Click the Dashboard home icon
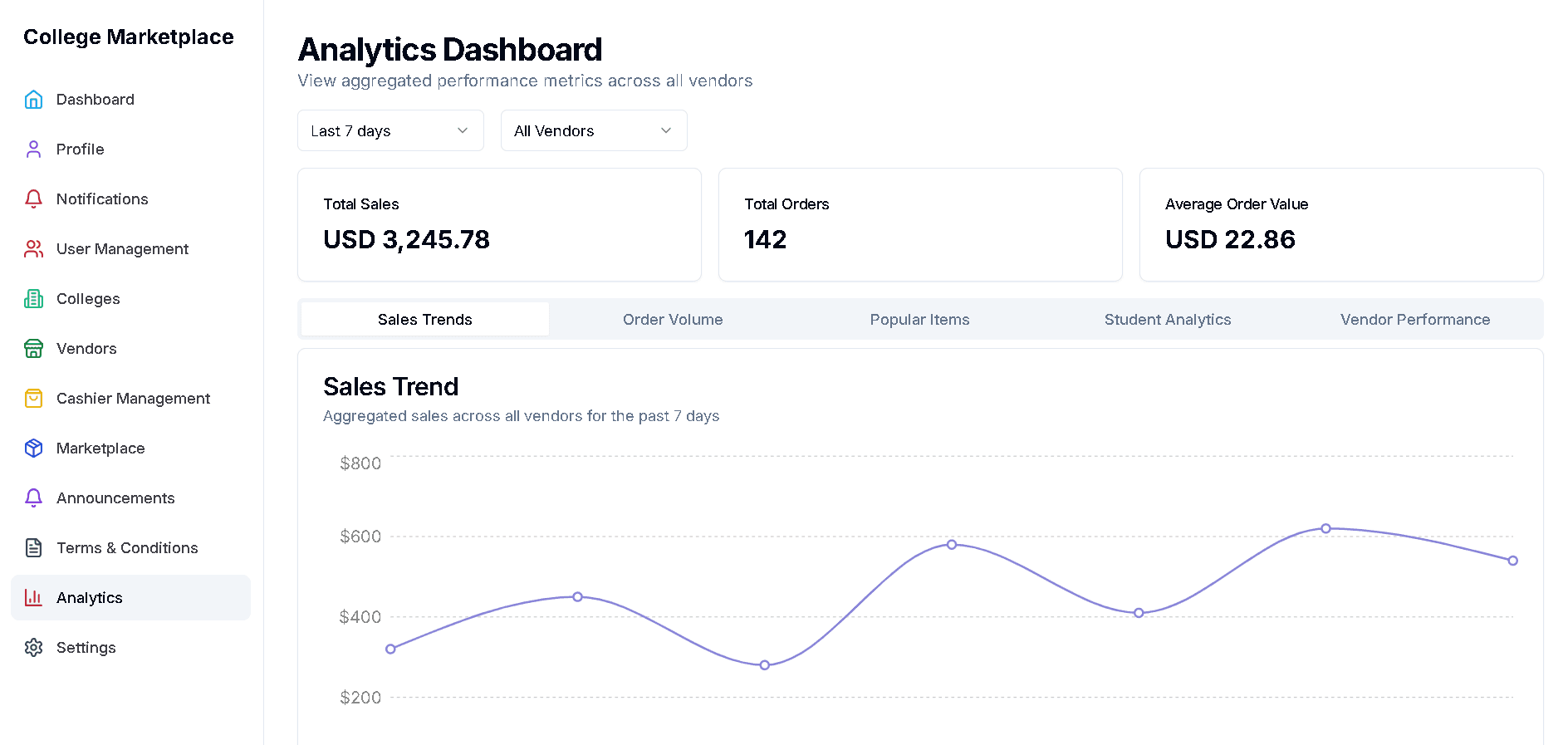This screenshot has height=745, width=1568. coord(33,100)
